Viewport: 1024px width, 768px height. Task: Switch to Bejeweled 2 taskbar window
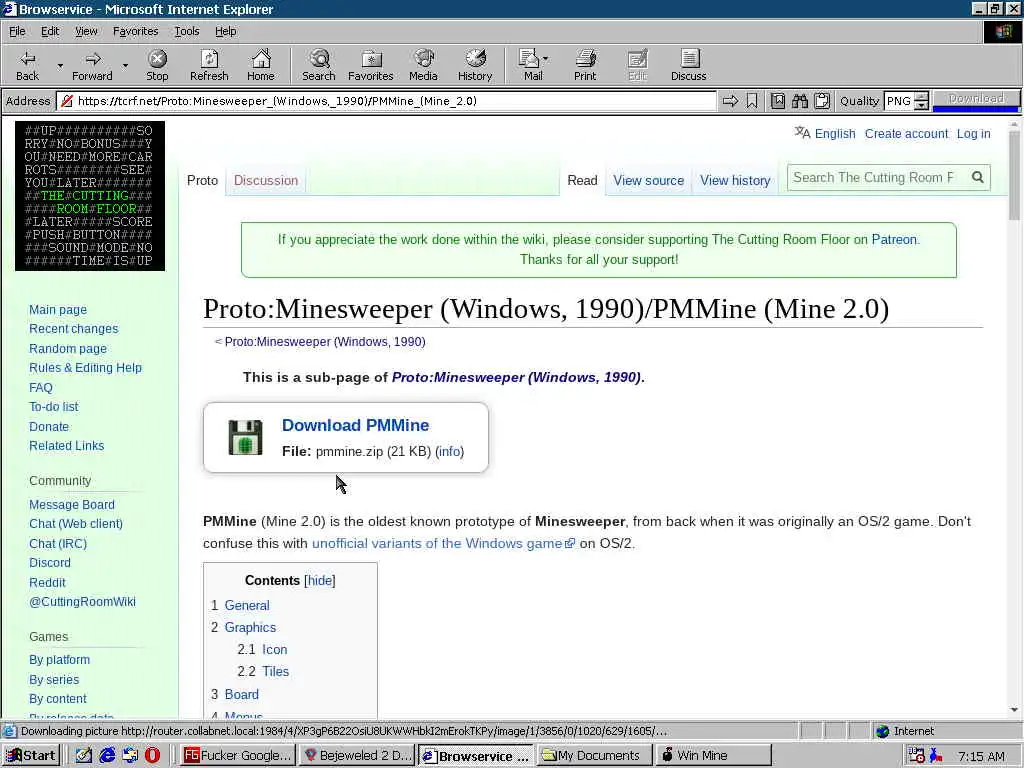pyautogui.click(x=357, y=755)
